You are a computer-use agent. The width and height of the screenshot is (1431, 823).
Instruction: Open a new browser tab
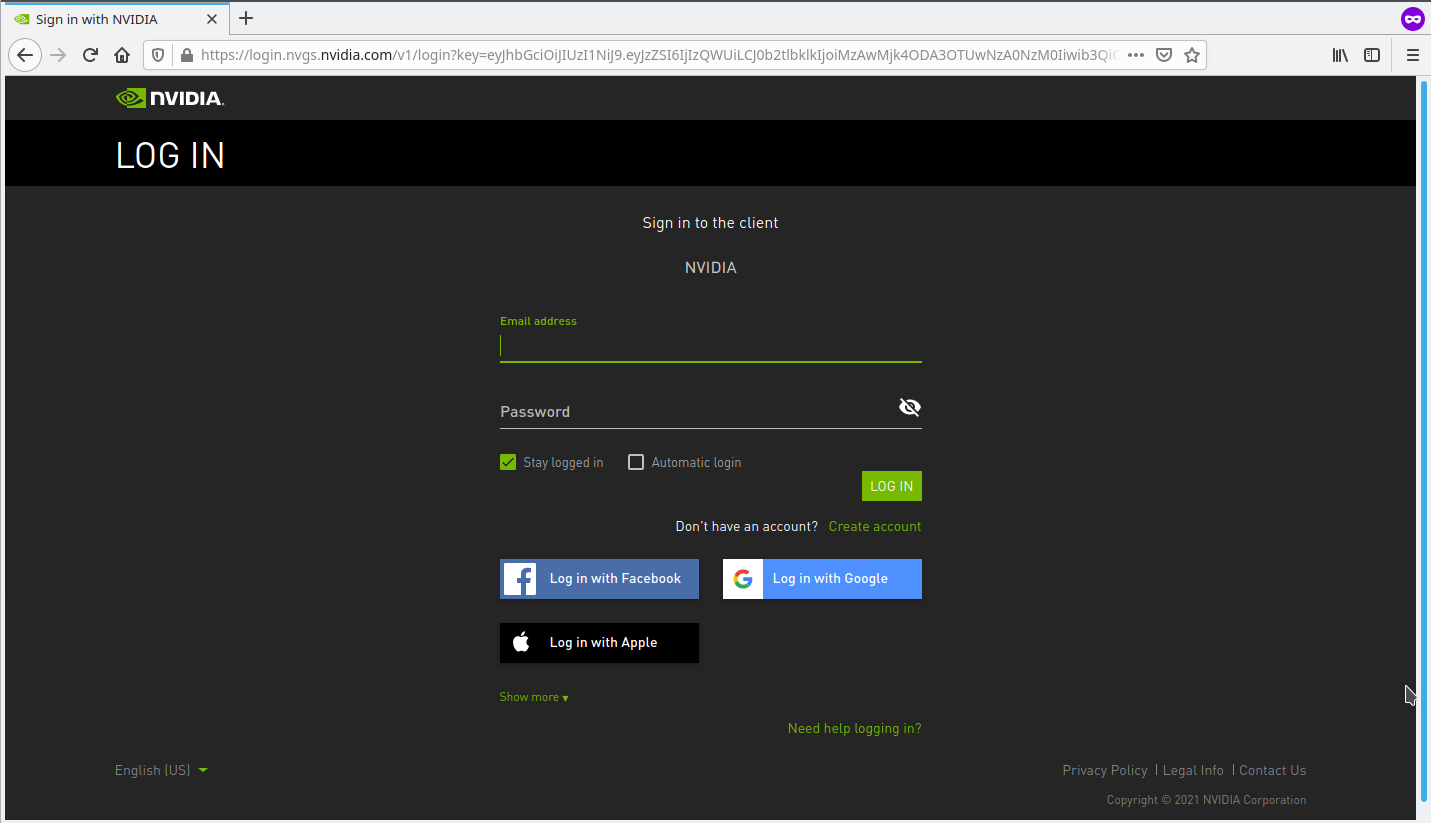tap(246, 18)
